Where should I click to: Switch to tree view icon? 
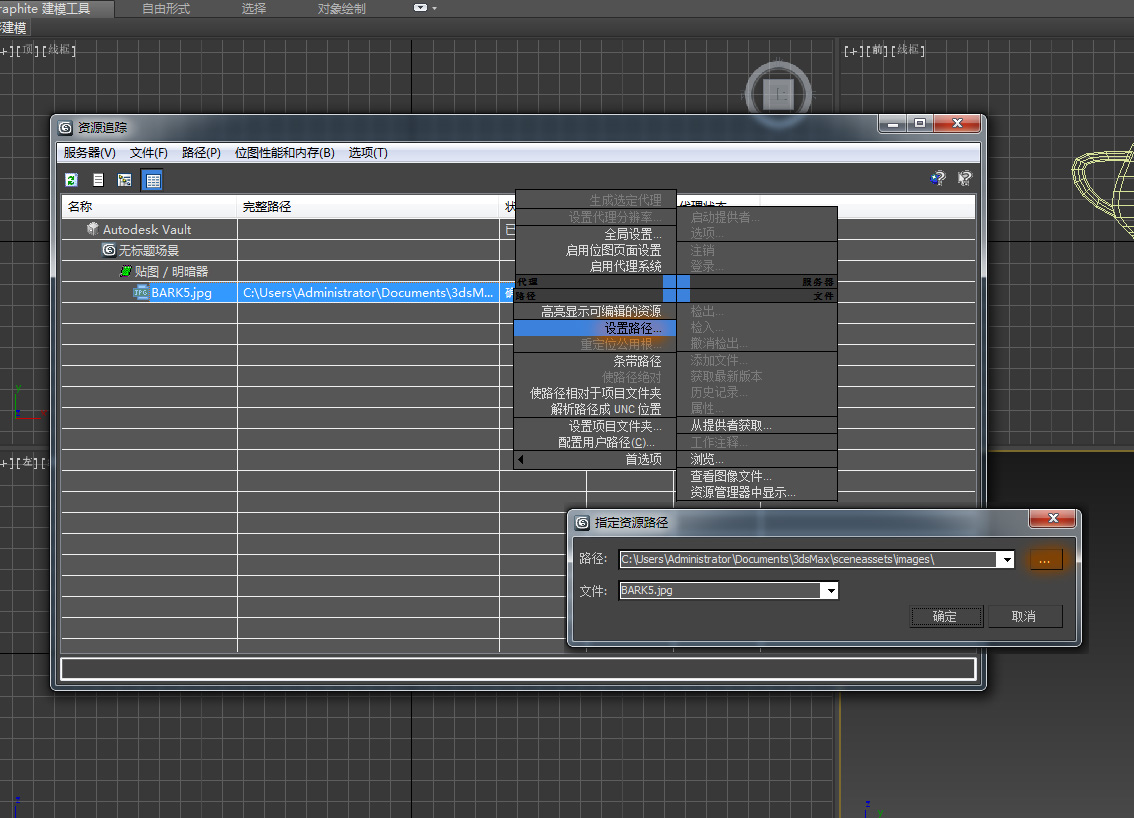125,180
